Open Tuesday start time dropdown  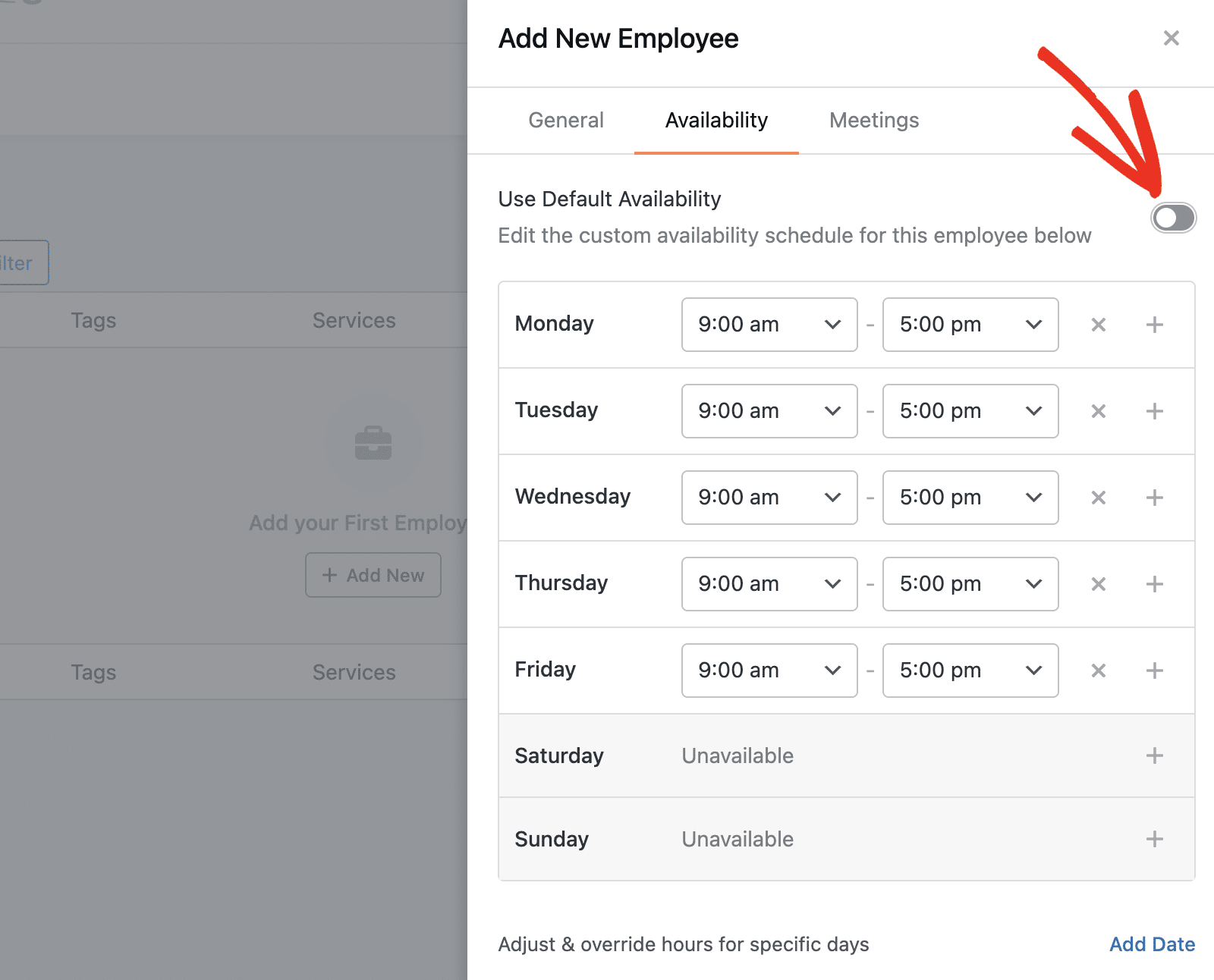(769, 411)
